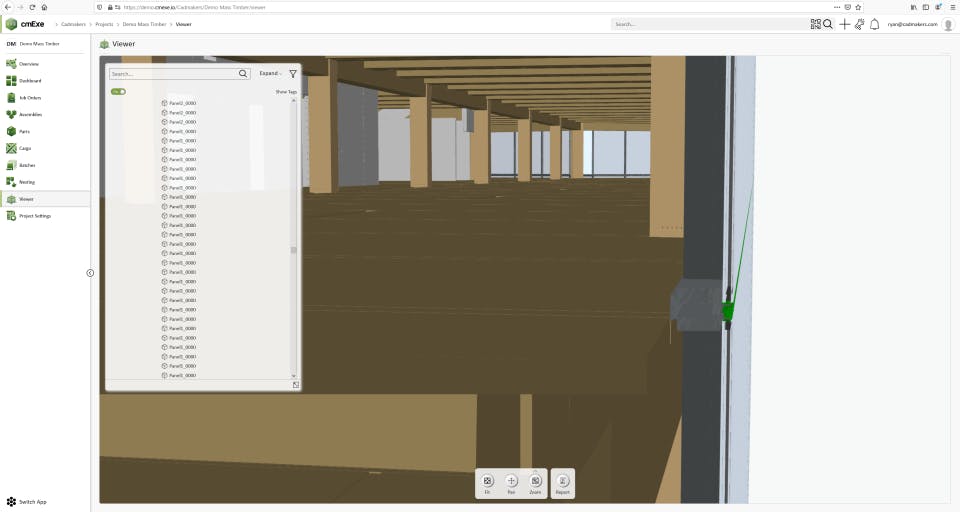Click the Fit view tool

[487, 483]
